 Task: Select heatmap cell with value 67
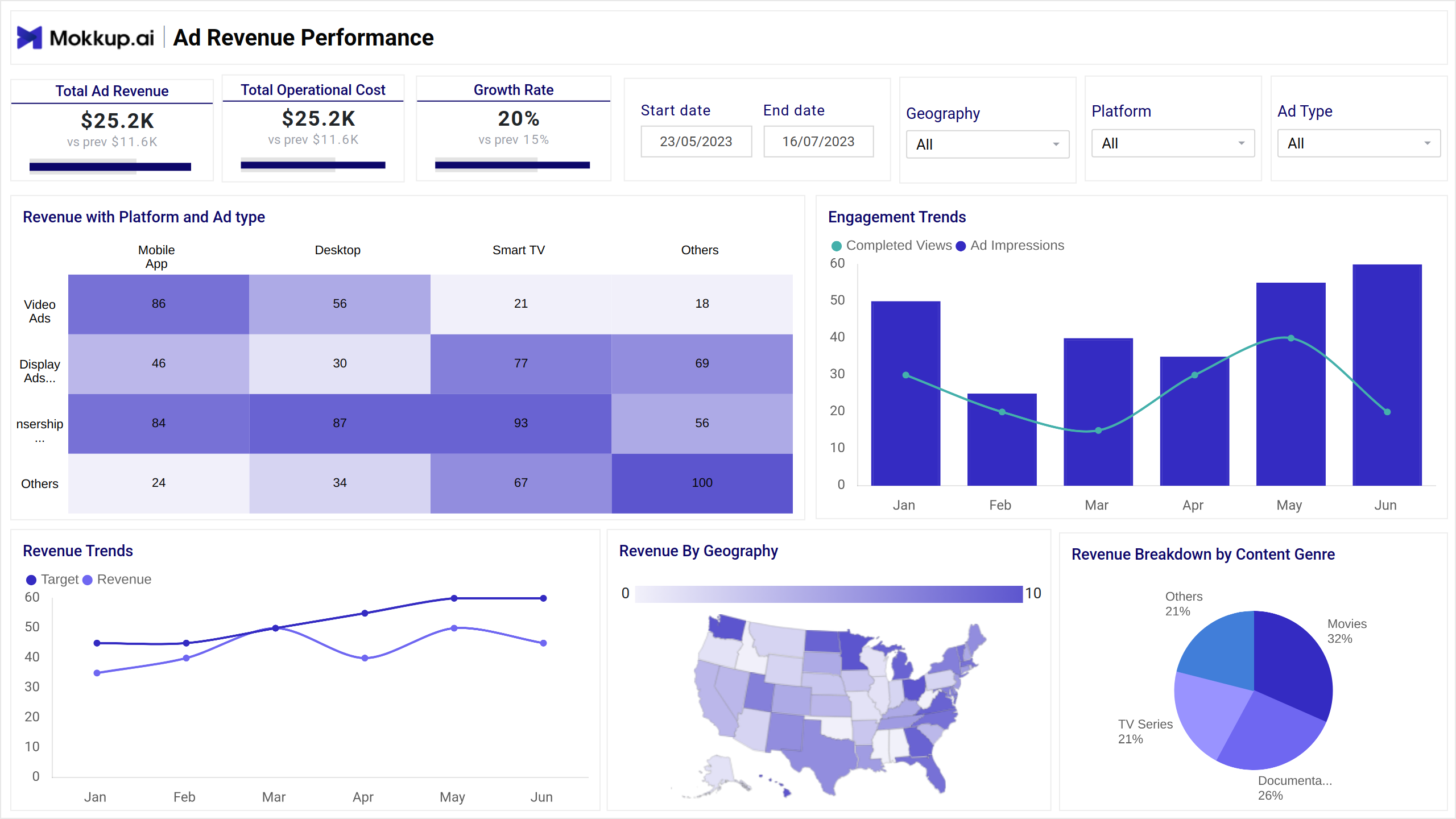pyautogui.click(x=521, y=483)
